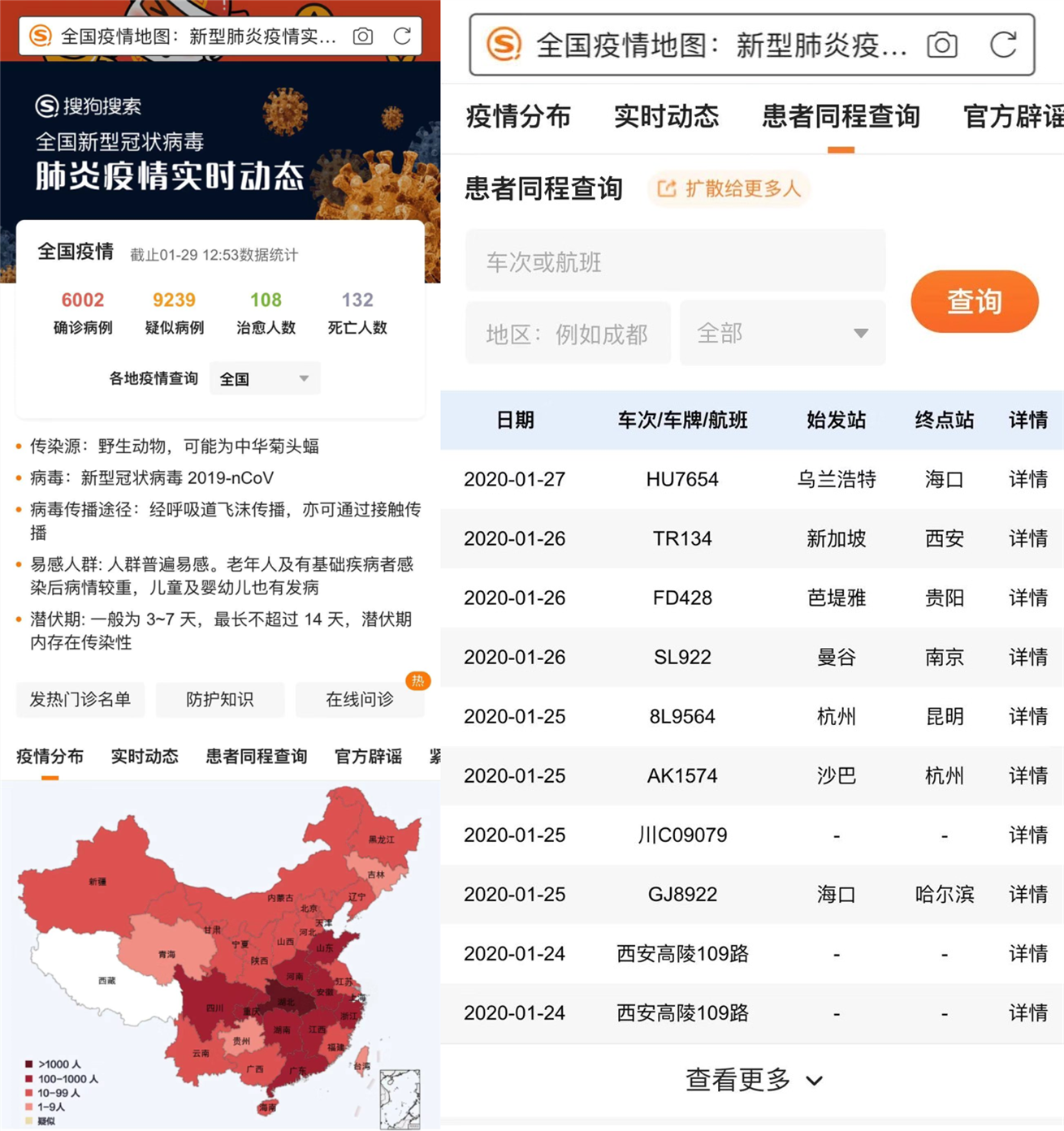
Task: Click the Sogou logo in the left address bar
Action: [41, 37]
